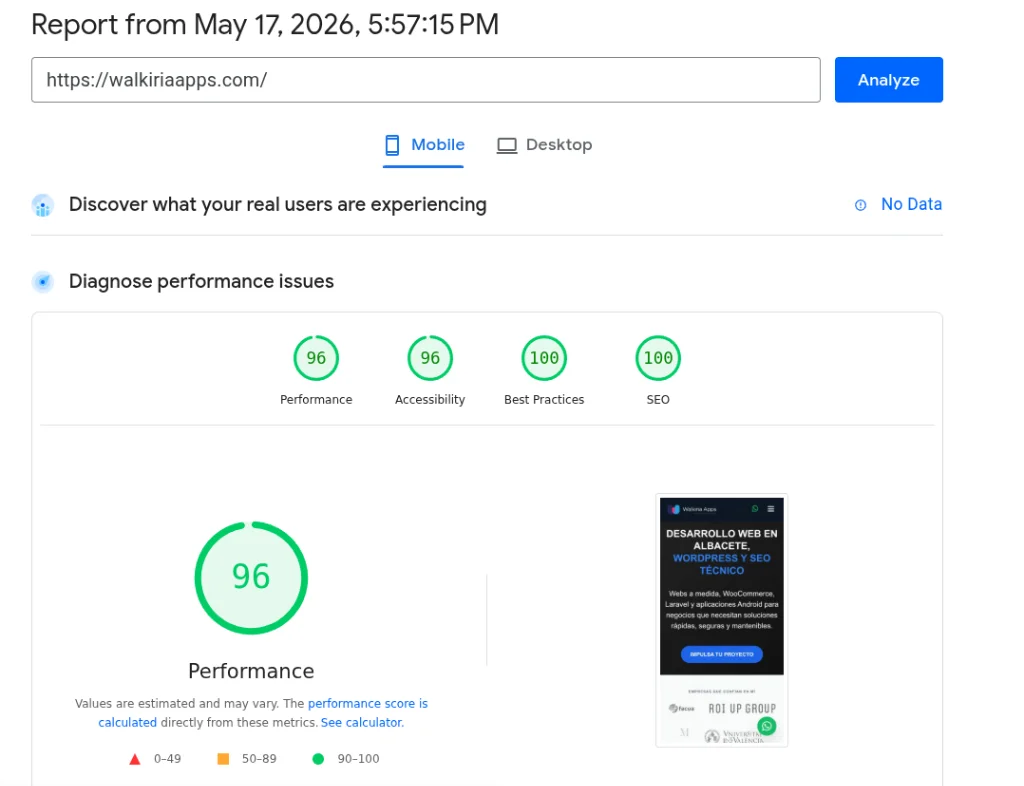This screenshot has width=1024, height=786.
Task: Click the blue Analyze button
Action: tap(888, 80)
